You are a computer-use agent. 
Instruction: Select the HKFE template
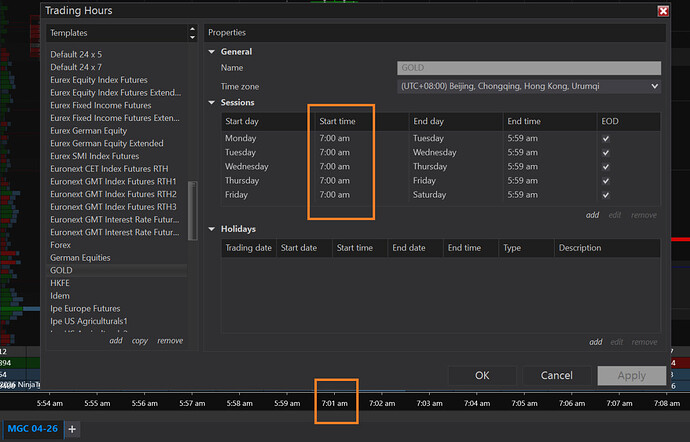[x=61, y=283]
